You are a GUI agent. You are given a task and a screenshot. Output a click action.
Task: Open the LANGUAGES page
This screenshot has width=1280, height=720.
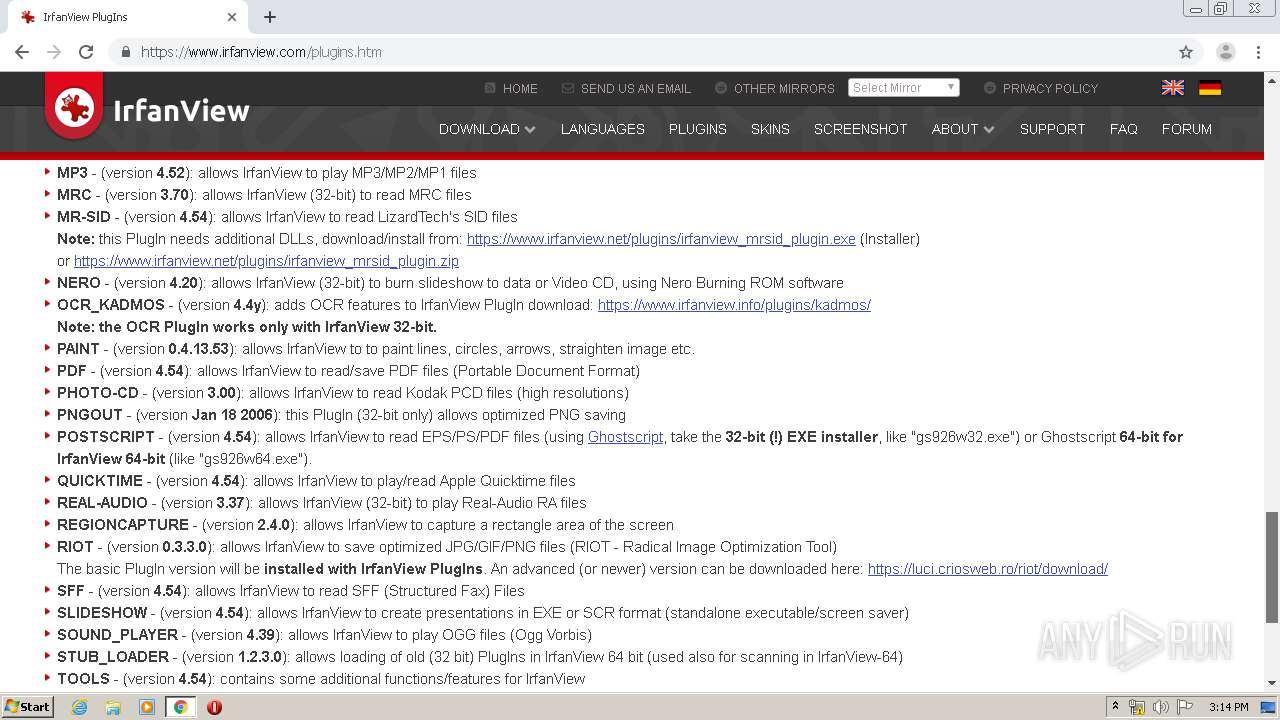(603, 129)
